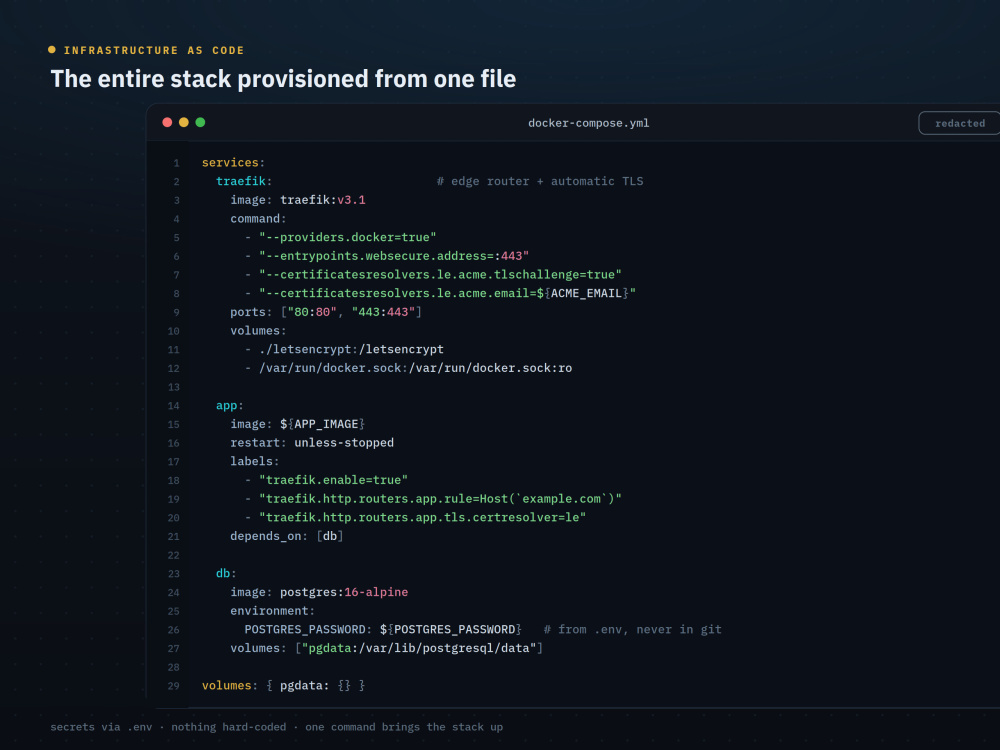Click 'image: postgres:16-alpine' line
This screenshot has height=750, width=1000.
319,592
